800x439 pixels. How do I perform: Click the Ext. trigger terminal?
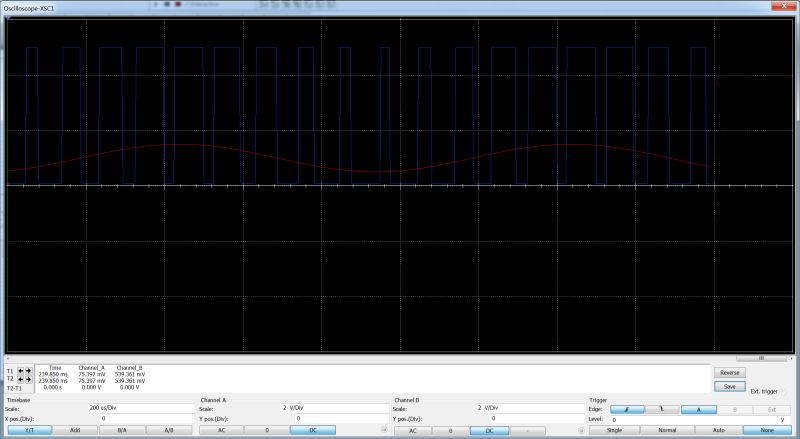[785, 392]
